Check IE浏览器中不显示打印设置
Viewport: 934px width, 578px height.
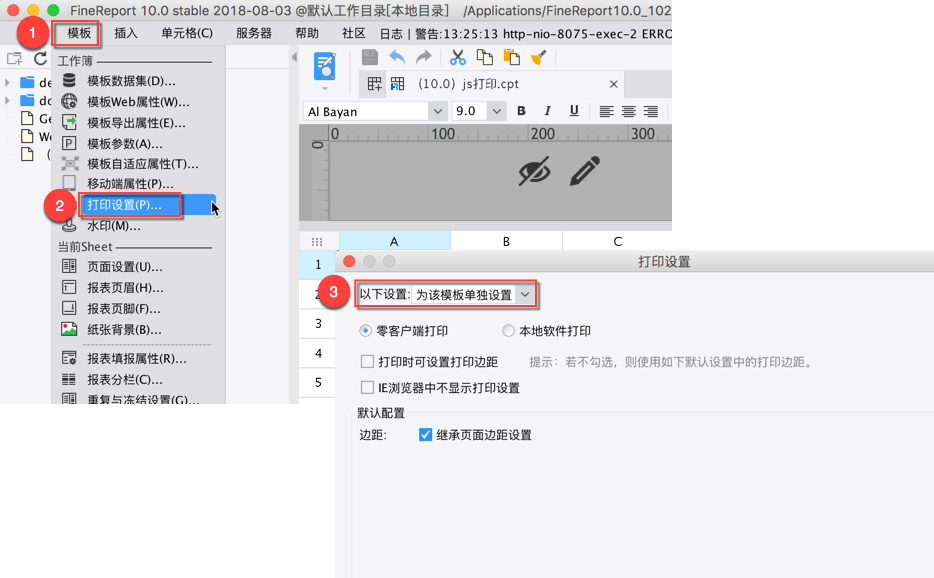click(x=368, y=388)
